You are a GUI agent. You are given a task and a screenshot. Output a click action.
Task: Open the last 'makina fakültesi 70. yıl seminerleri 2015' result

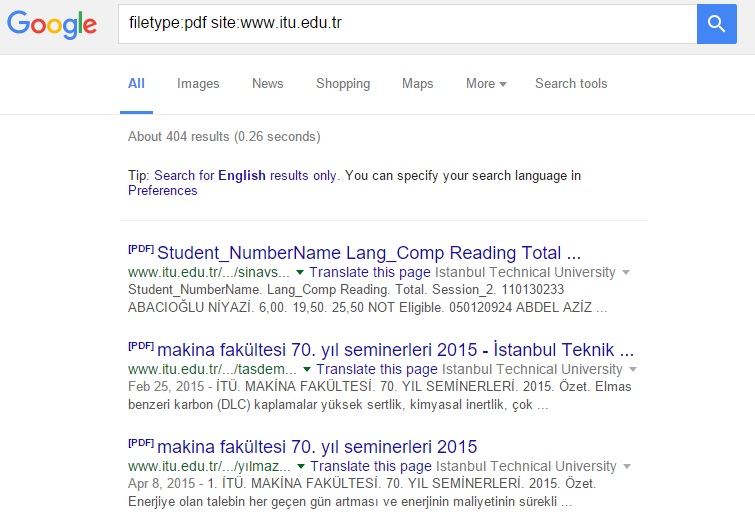click(x=317, y=447)
